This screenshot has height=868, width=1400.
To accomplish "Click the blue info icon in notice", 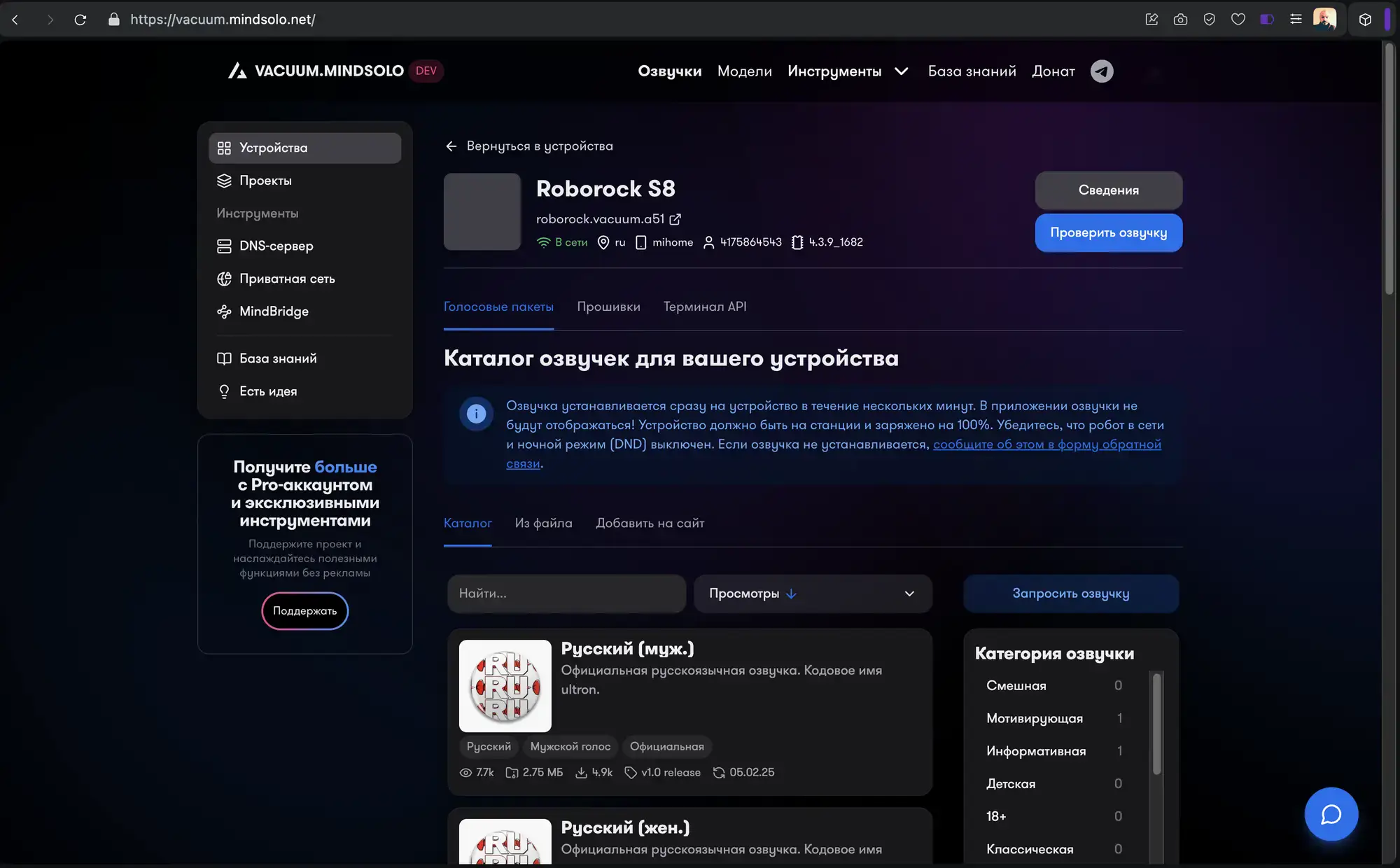I will 476,414.
